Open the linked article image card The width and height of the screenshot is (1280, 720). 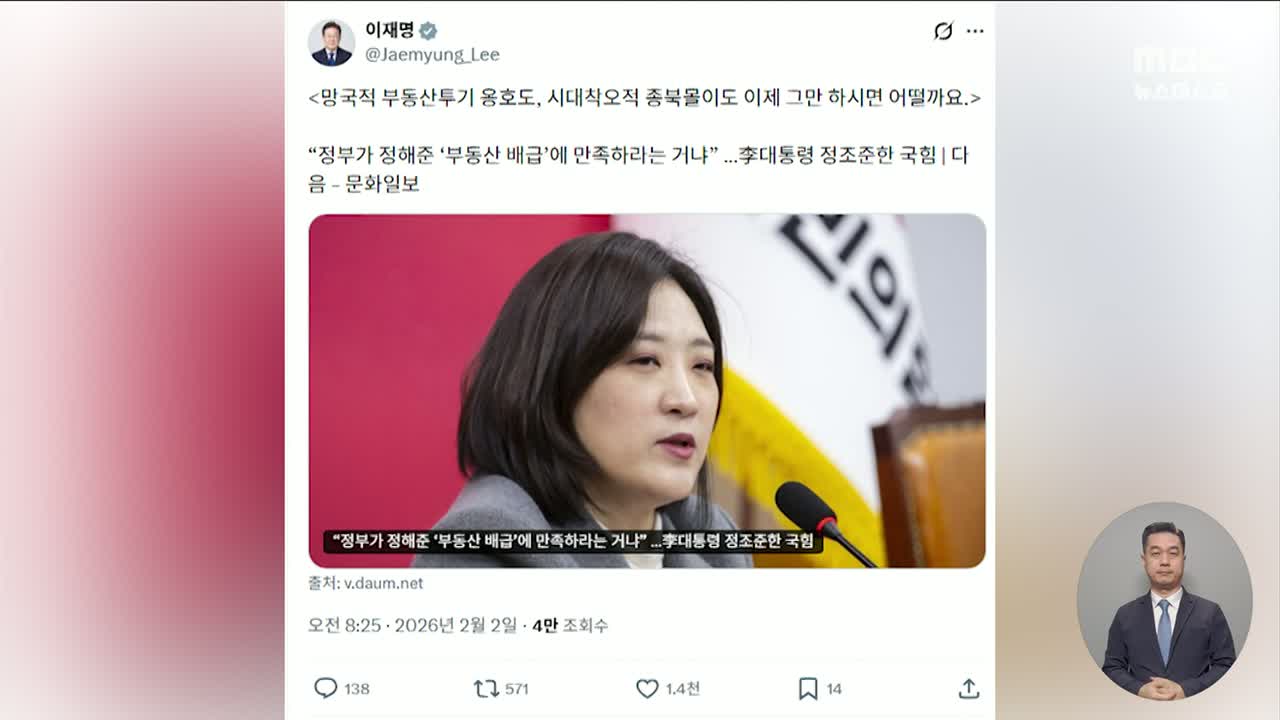647,391
